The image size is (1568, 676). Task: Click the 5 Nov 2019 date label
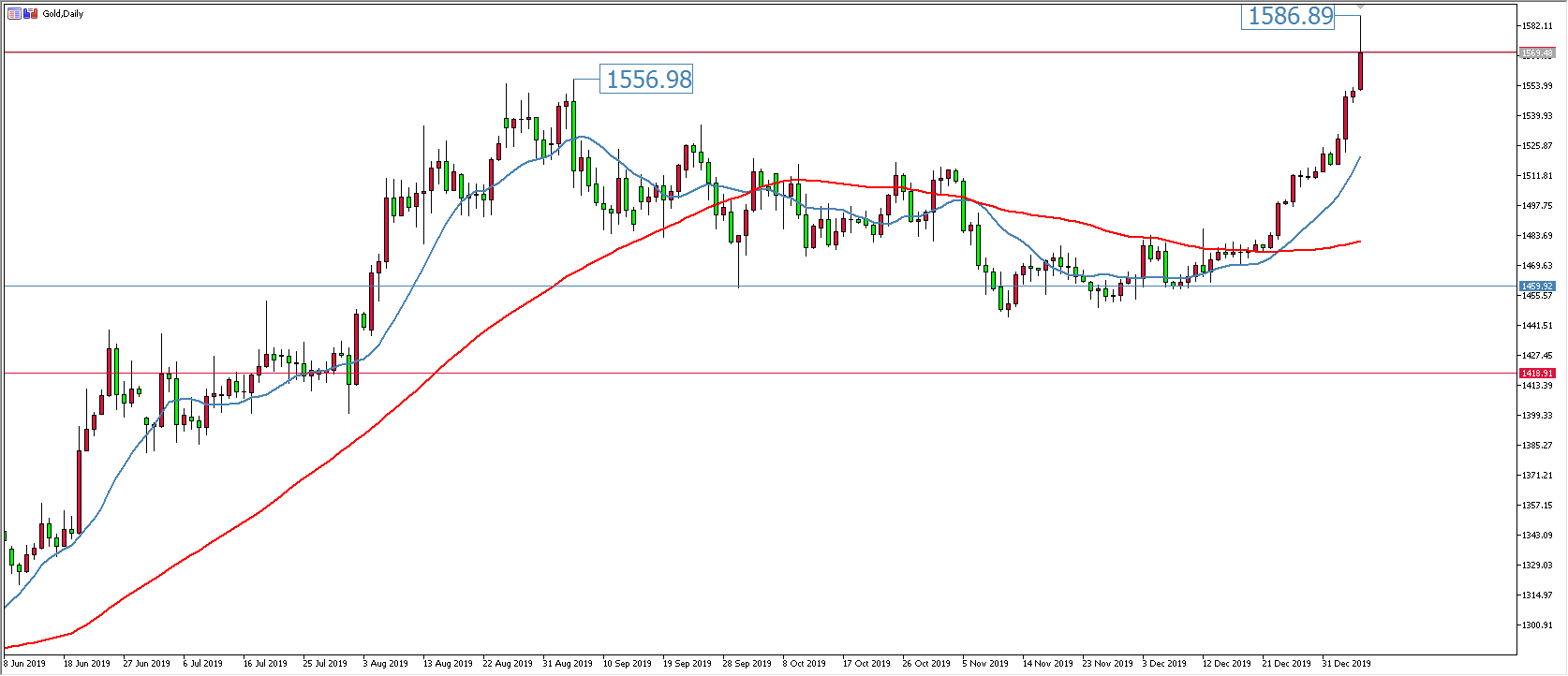[x=986, y=664]
